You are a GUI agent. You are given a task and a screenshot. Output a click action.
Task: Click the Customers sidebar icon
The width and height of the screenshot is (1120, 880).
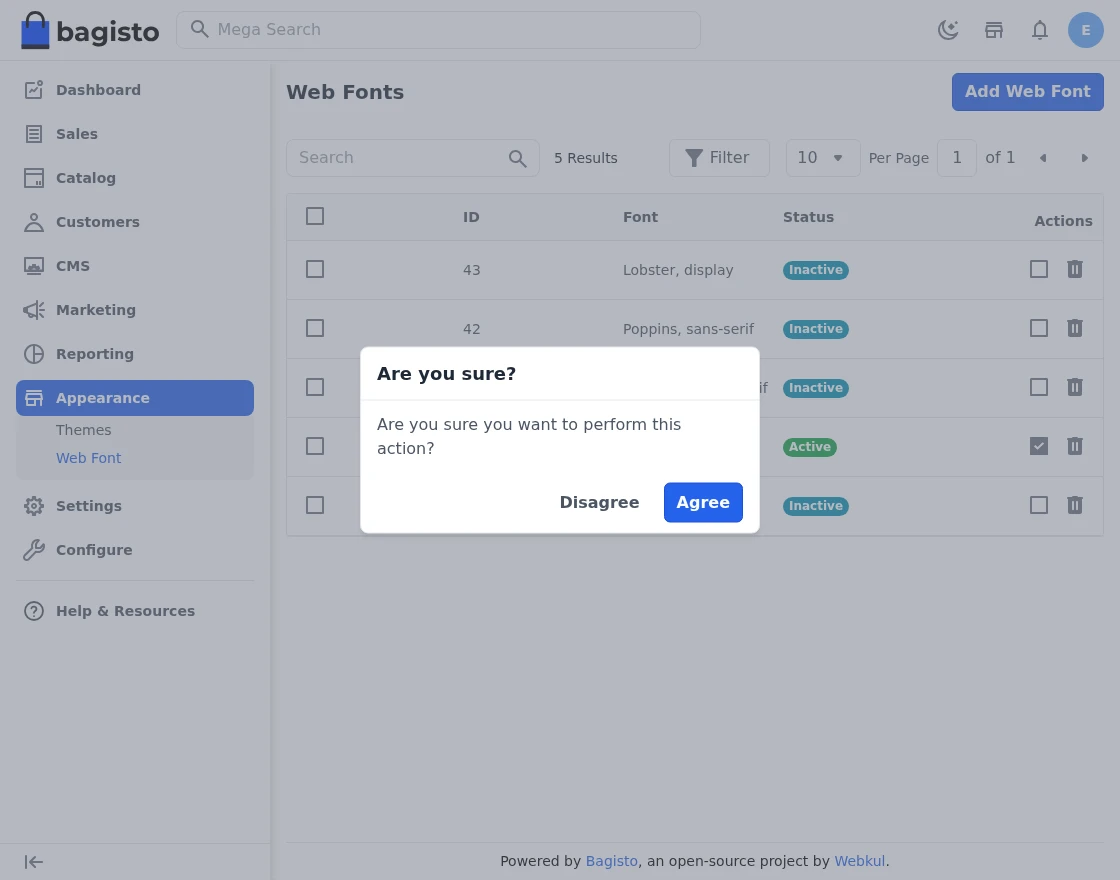[34, 222]
